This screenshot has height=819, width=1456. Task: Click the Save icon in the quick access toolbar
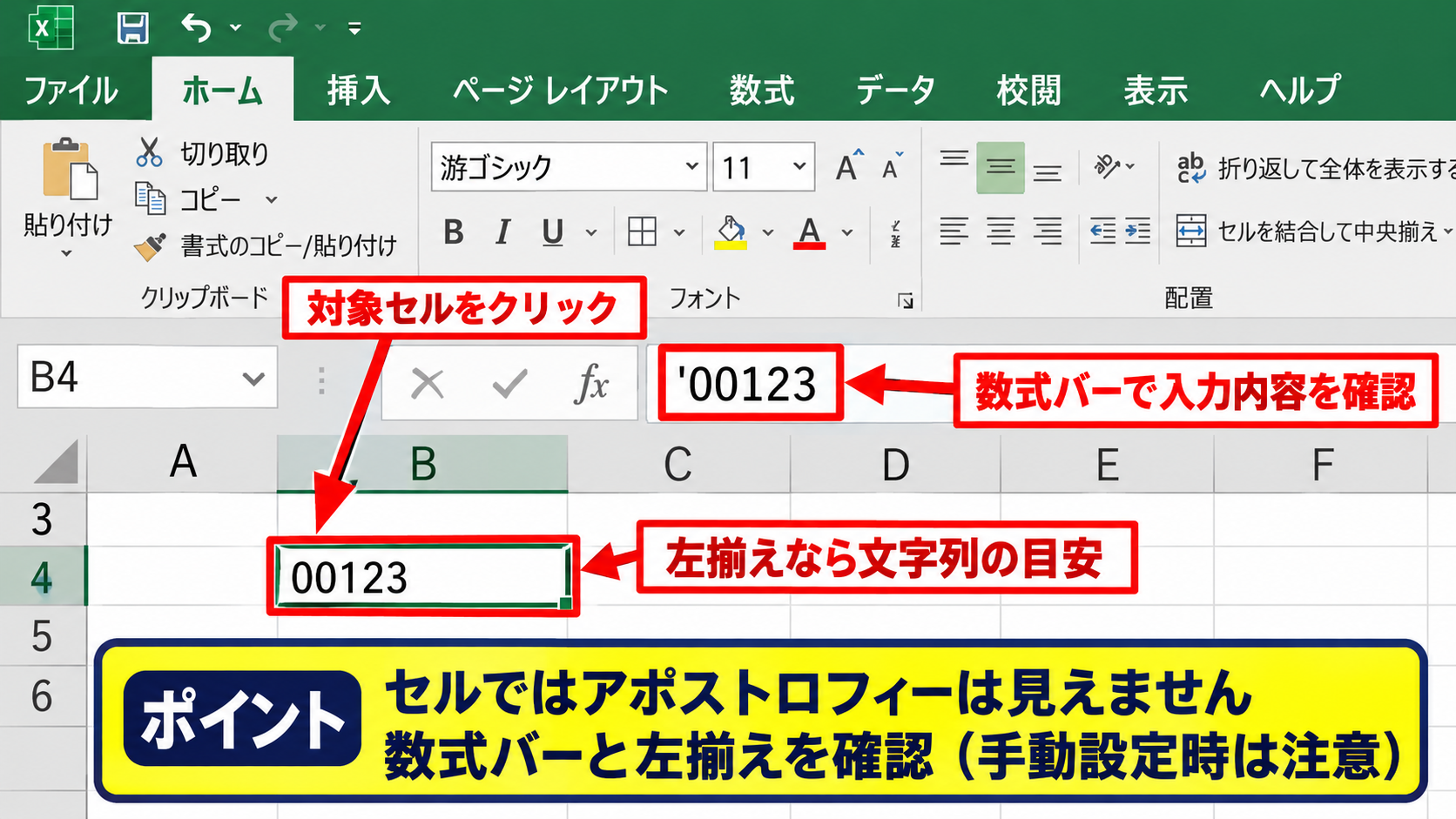coord(132,28)
